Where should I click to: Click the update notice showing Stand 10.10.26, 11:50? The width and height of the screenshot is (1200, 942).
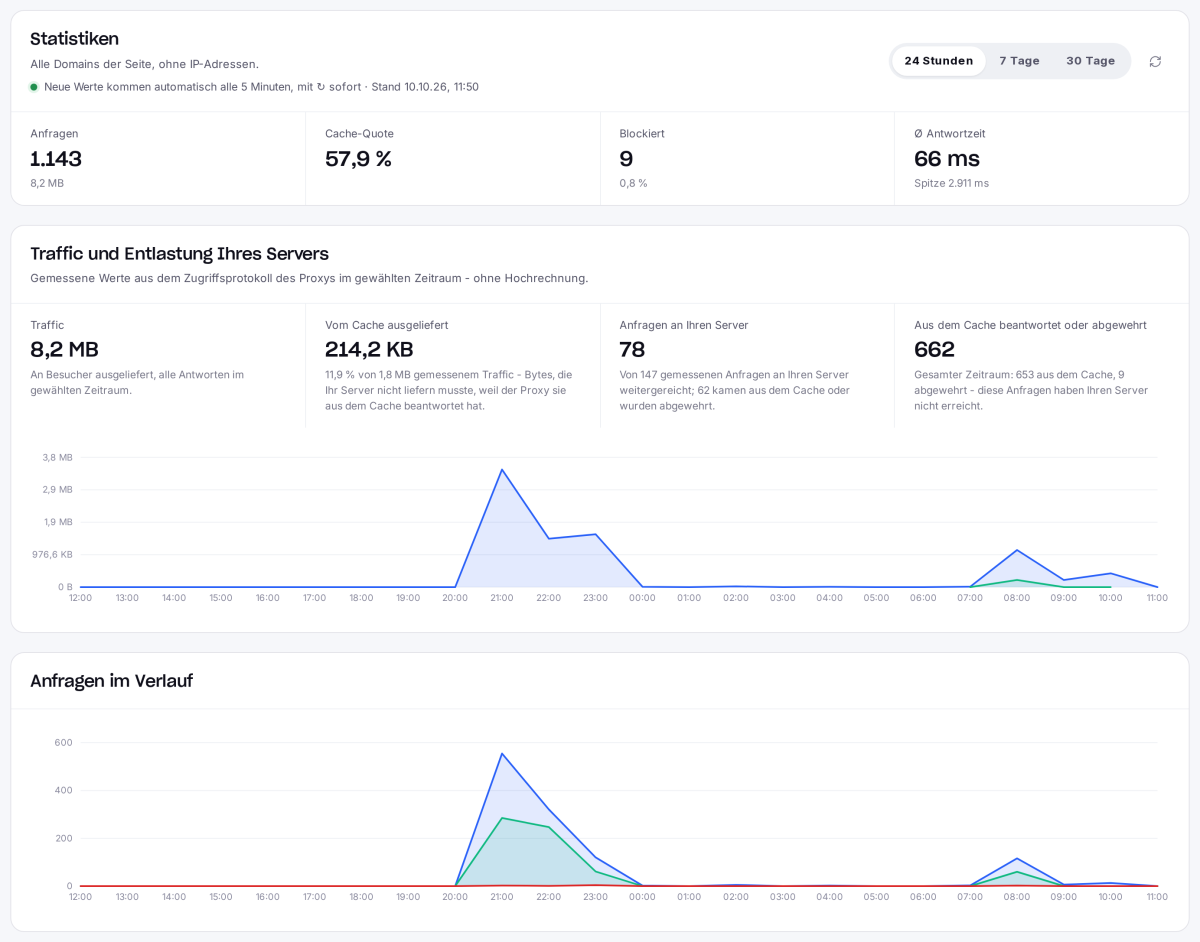click(261, 87)
